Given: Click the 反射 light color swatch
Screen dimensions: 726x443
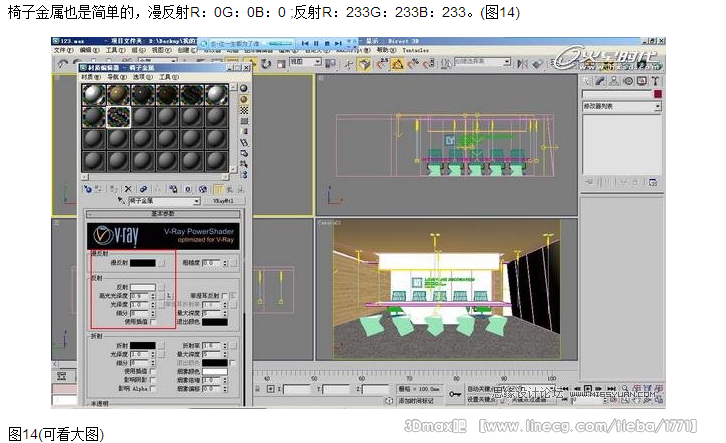Looking at the screenshot, I should click(x=143, y=287).
